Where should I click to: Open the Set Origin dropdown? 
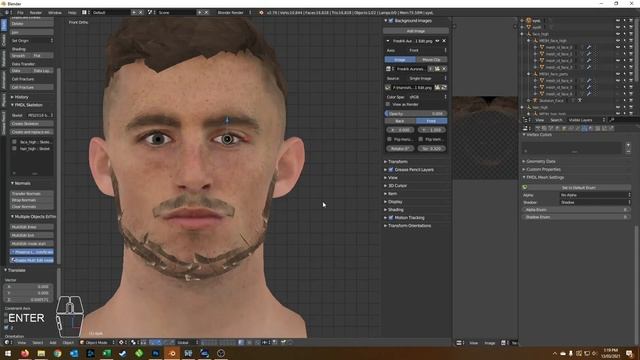[x=32, y=40]
